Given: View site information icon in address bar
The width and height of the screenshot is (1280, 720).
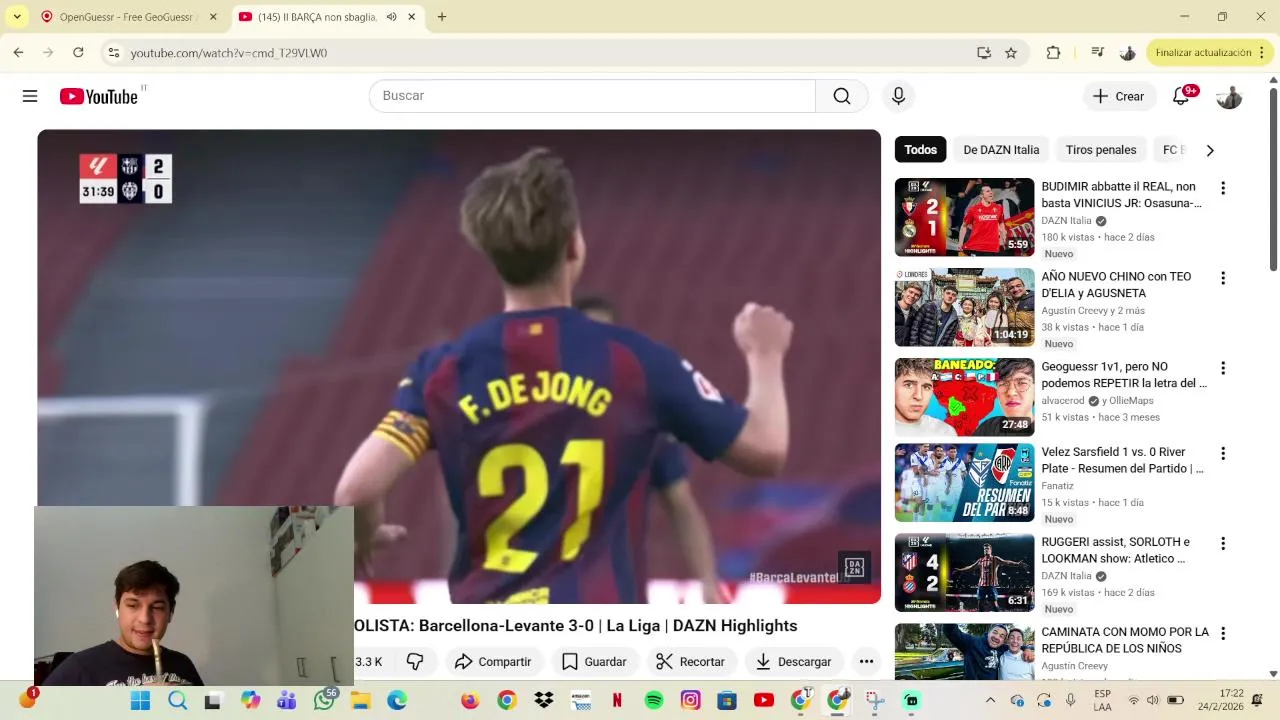Looking at the screenshot, I should 114,53.
